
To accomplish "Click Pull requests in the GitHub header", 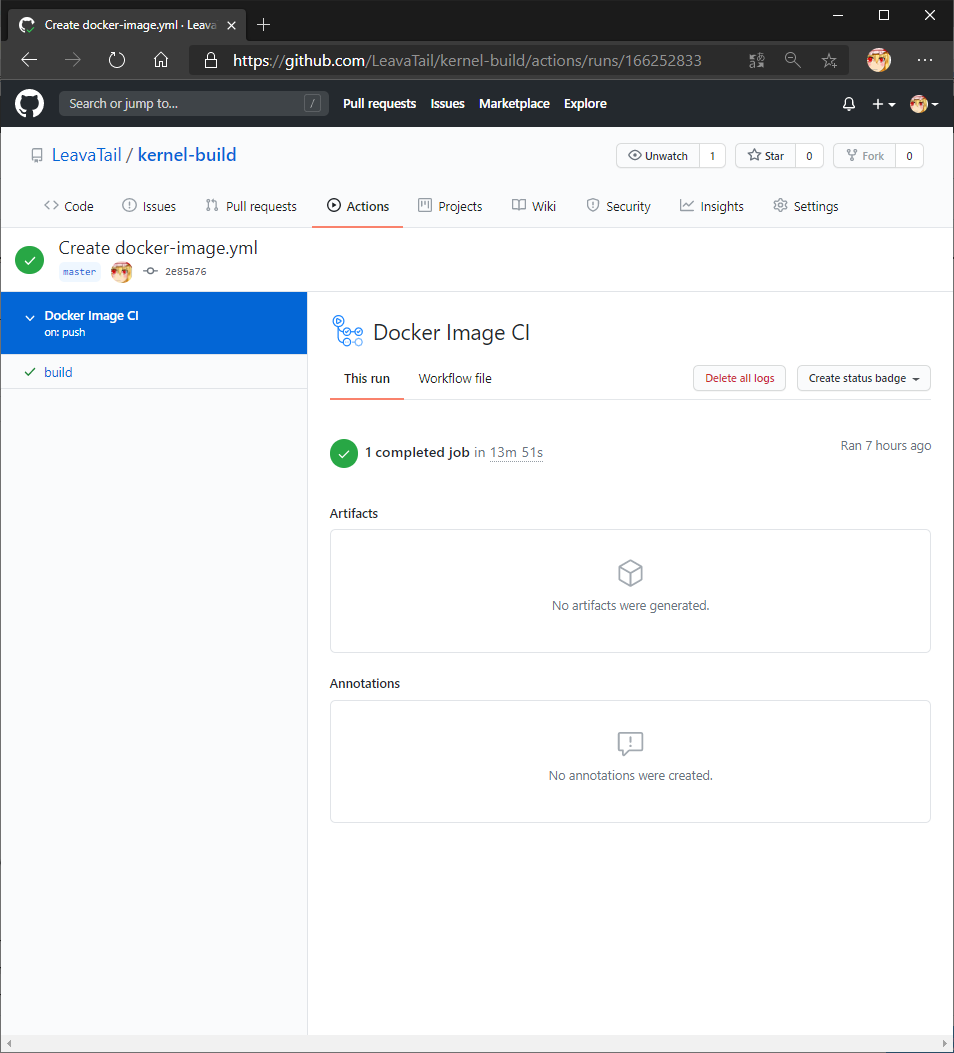I will tap(379, 103).
